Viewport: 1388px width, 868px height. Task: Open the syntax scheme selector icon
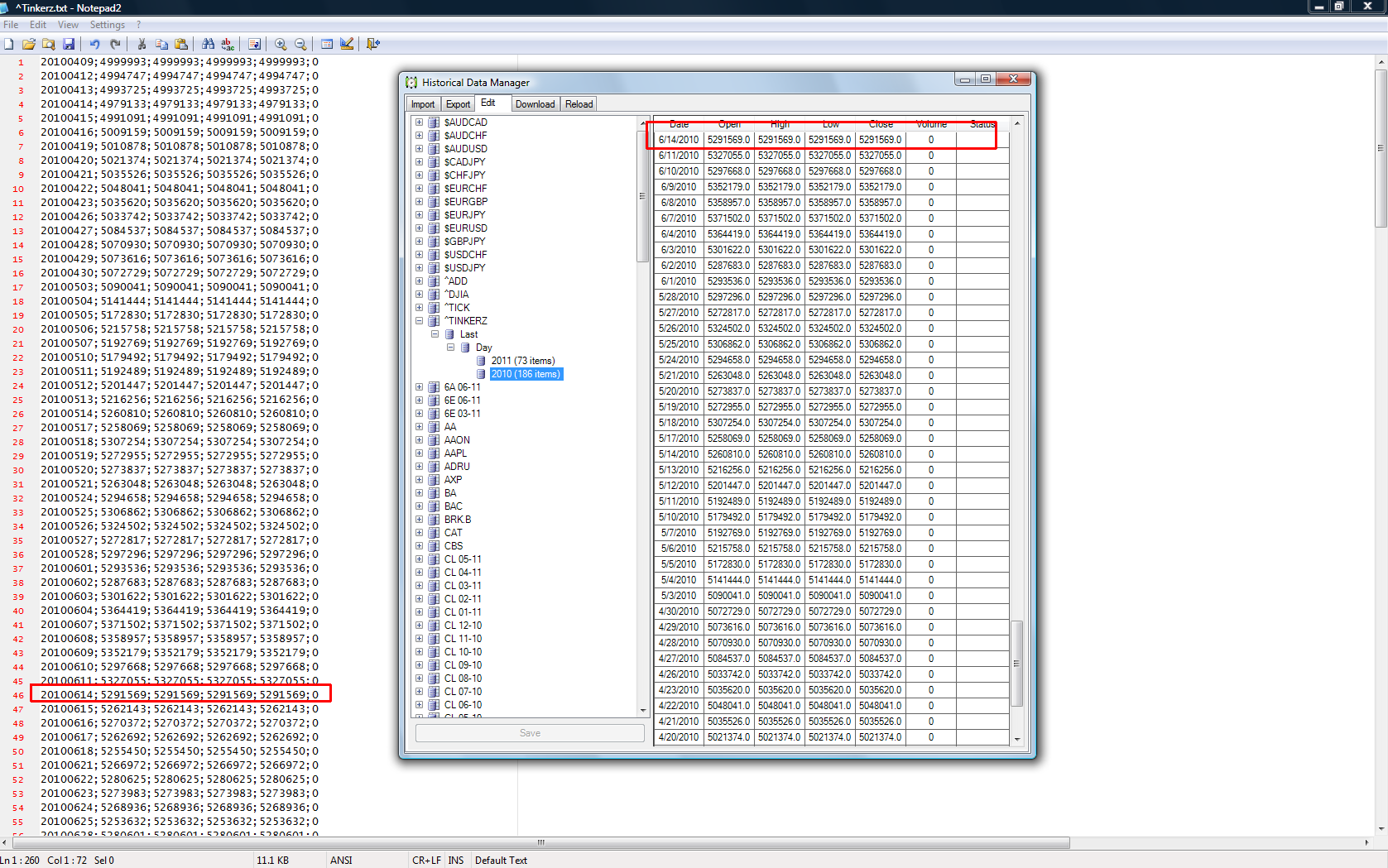(327, 44)
